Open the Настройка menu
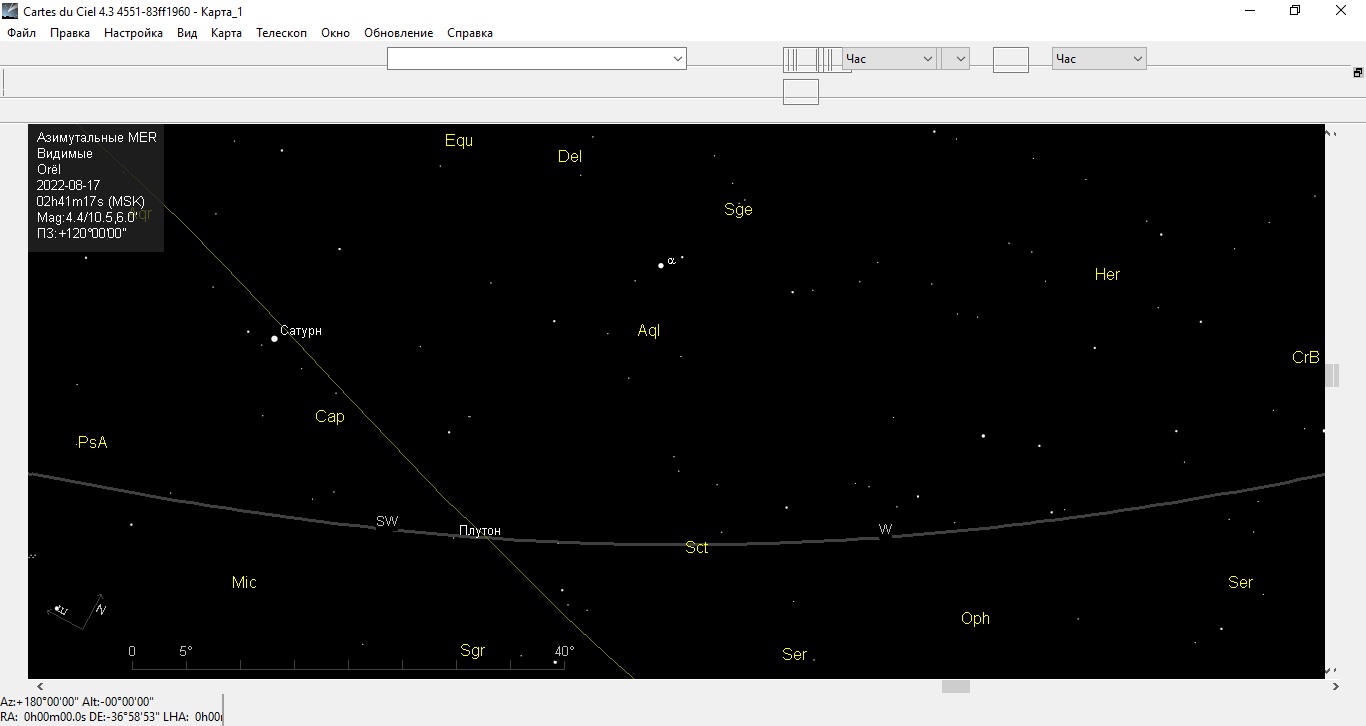Image resolution: width=1366 pixels, height=726 pixels. [133, 33]
